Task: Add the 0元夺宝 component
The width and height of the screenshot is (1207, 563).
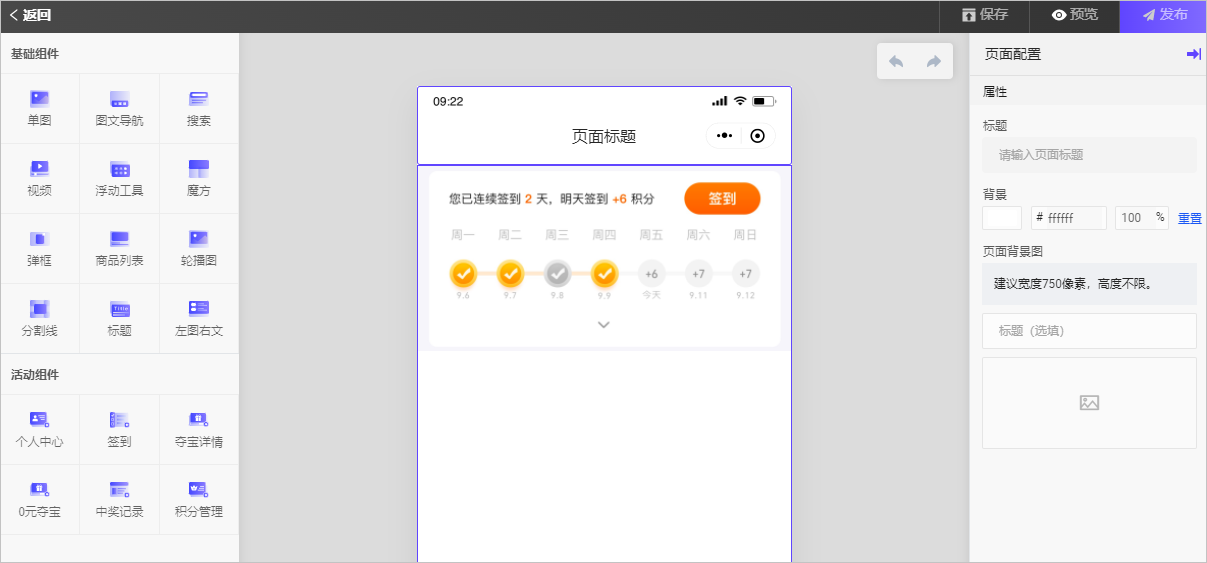Action: (40, 500)
